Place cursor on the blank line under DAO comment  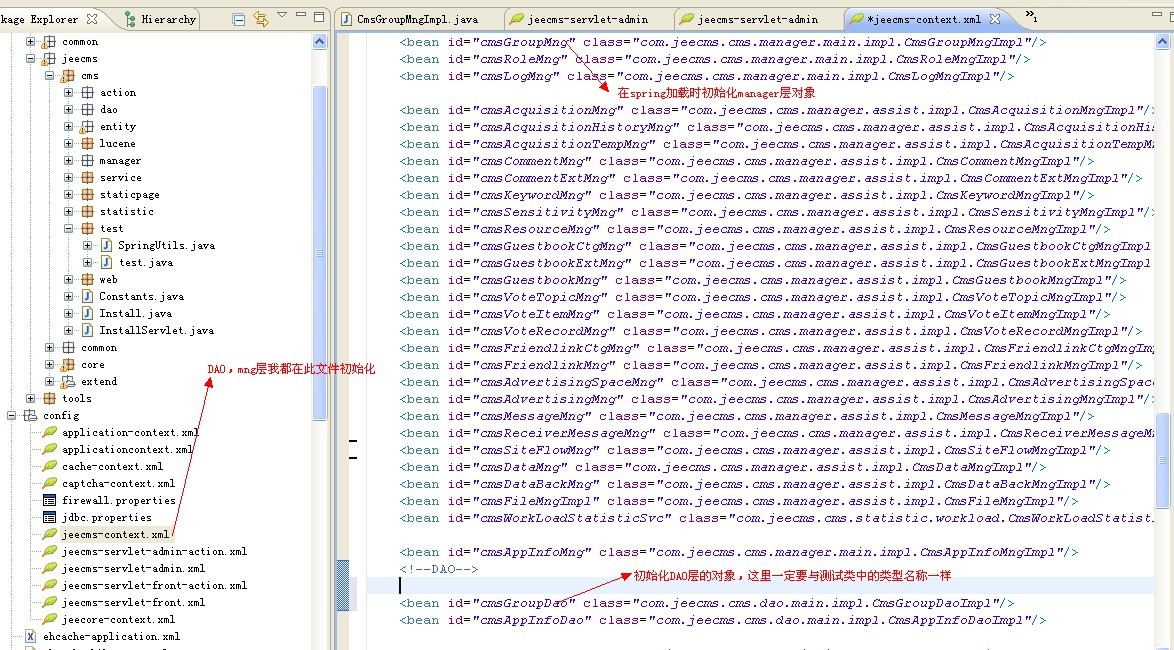(759, 586)
